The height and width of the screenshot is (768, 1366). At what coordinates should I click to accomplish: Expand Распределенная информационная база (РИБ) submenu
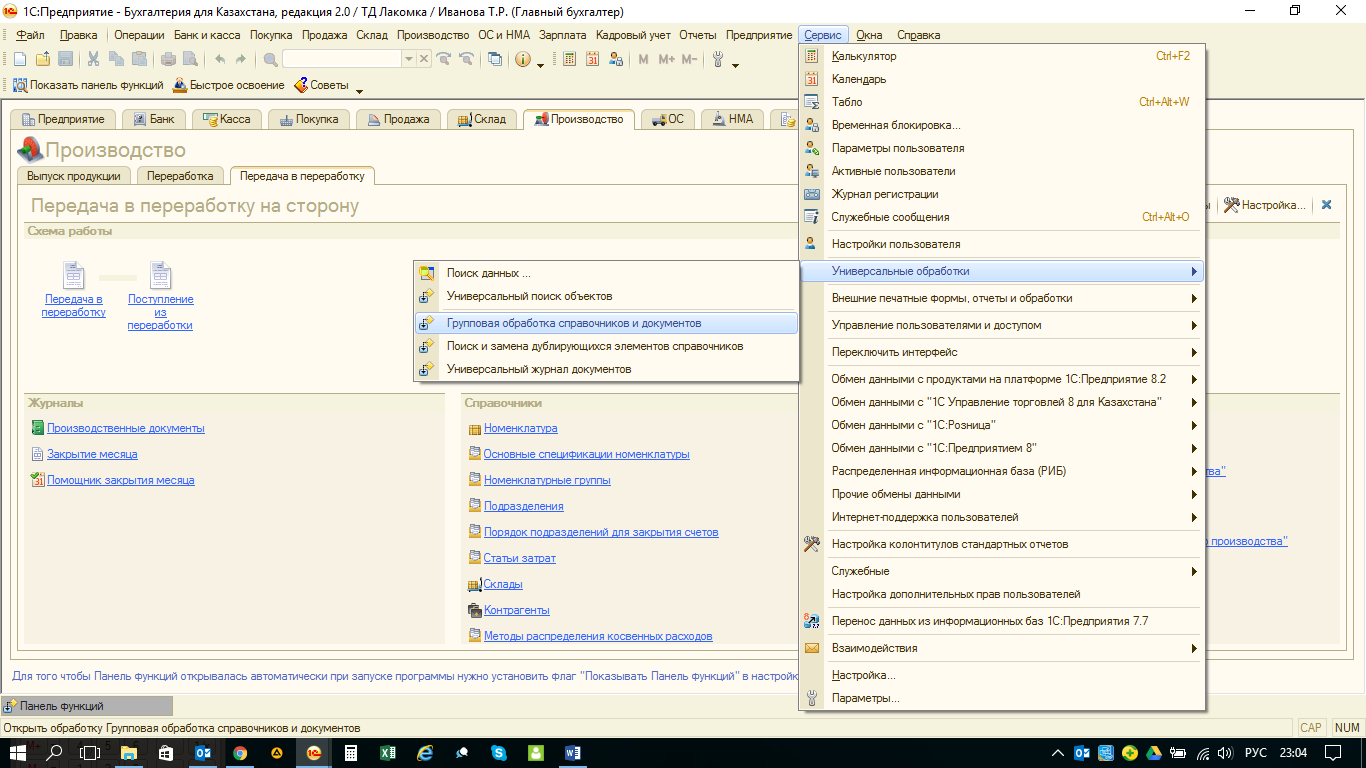(x=1001, y=471)
